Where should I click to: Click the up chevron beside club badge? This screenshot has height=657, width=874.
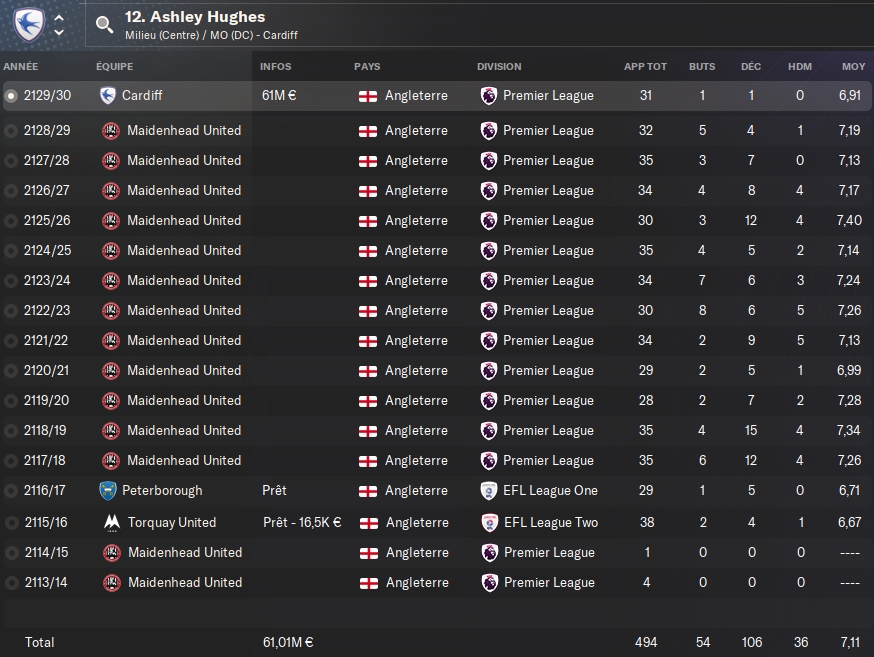(x=59, y=17)
